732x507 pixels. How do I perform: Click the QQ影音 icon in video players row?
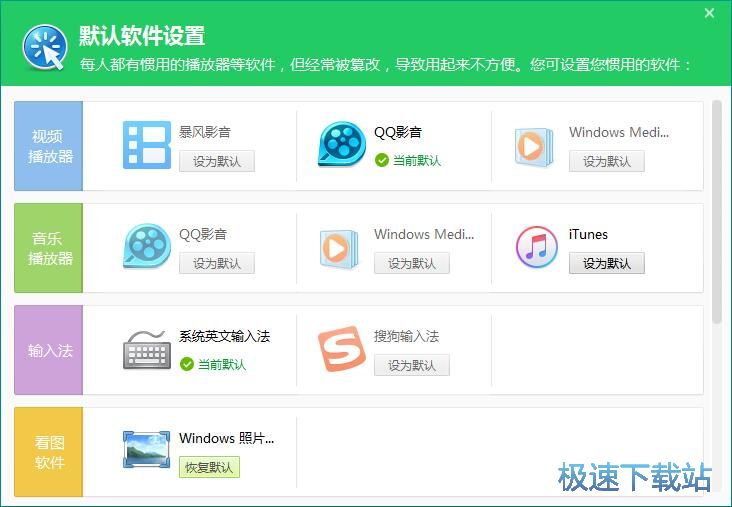pos(342,144)
